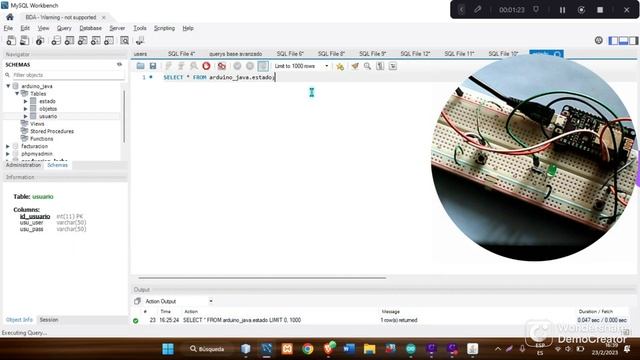Collapse the arduino_java schema

click(x=8, y=86)
